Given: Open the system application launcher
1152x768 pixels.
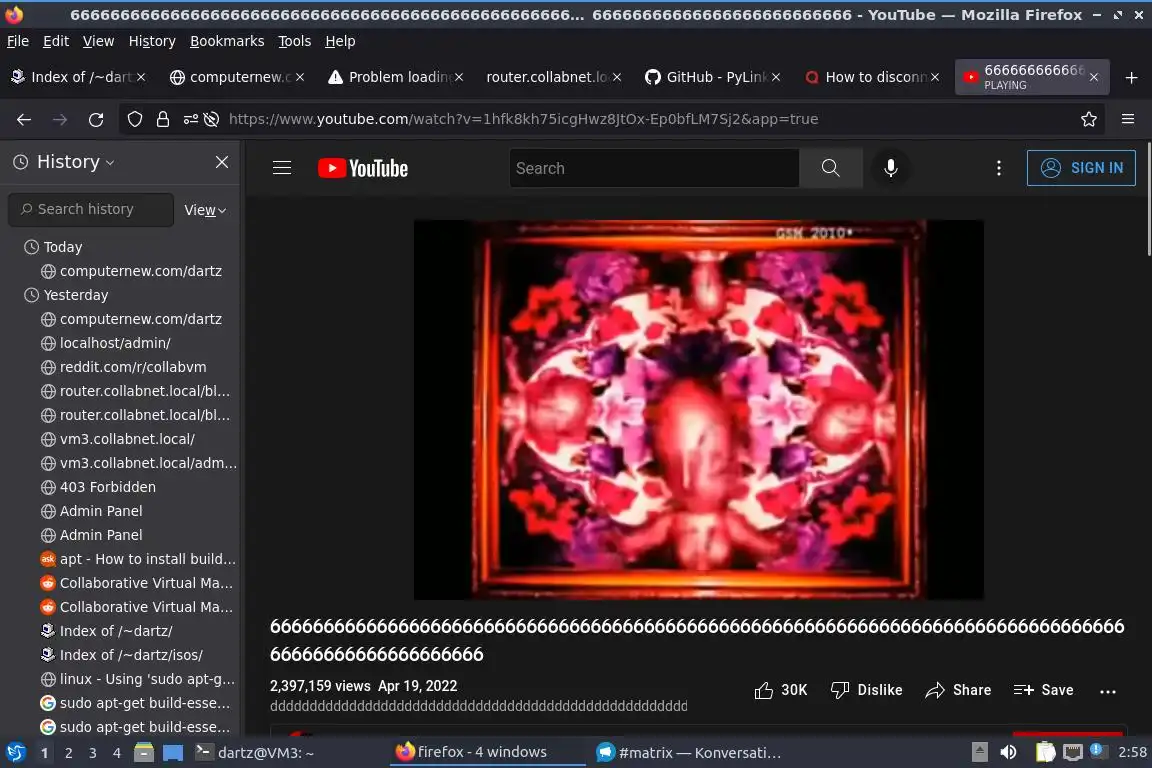Looking at the screenshot, I should click(15, 752).
